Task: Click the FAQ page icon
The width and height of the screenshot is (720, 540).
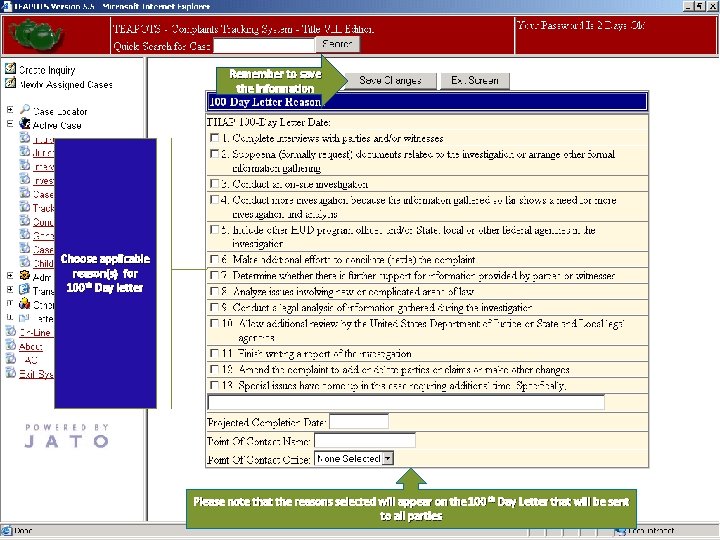Action: point(11,359)
